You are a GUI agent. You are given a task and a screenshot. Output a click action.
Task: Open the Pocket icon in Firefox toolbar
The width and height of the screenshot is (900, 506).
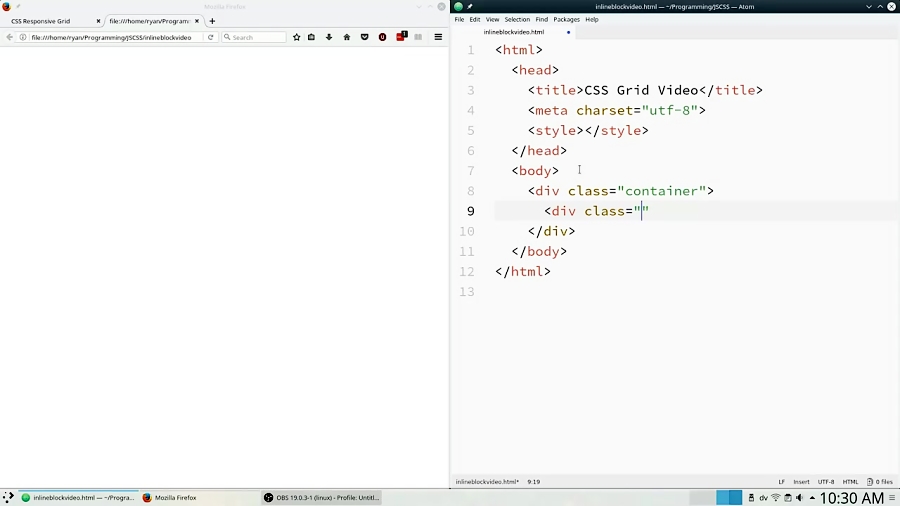(364, 37)
